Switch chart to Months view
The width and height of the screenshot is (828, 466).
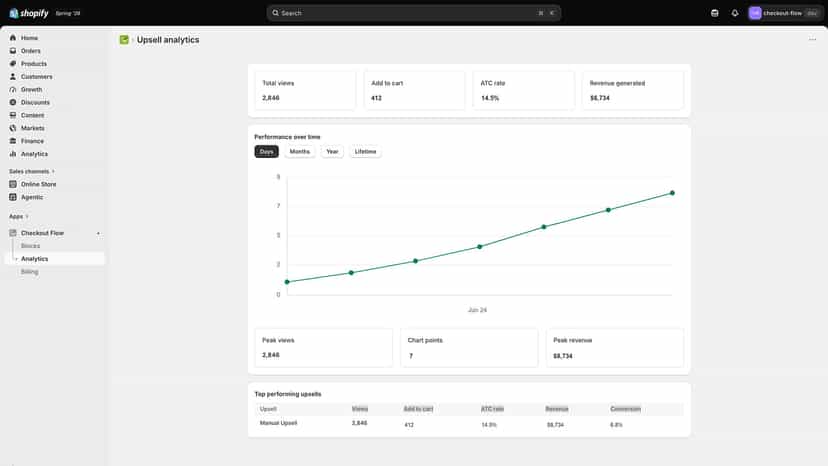point(299,152)
